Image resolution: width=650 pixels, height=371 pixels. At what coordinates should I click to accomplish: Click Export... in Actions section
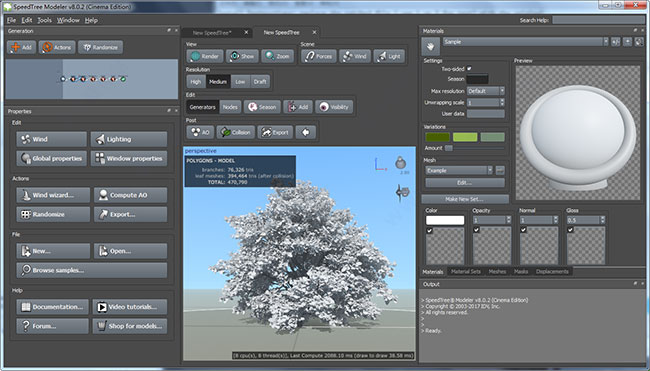131,214
